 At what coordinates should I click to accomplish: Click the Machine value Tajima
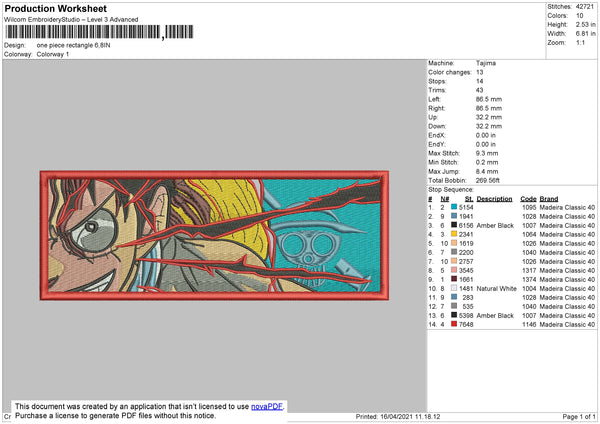[486, 63]
